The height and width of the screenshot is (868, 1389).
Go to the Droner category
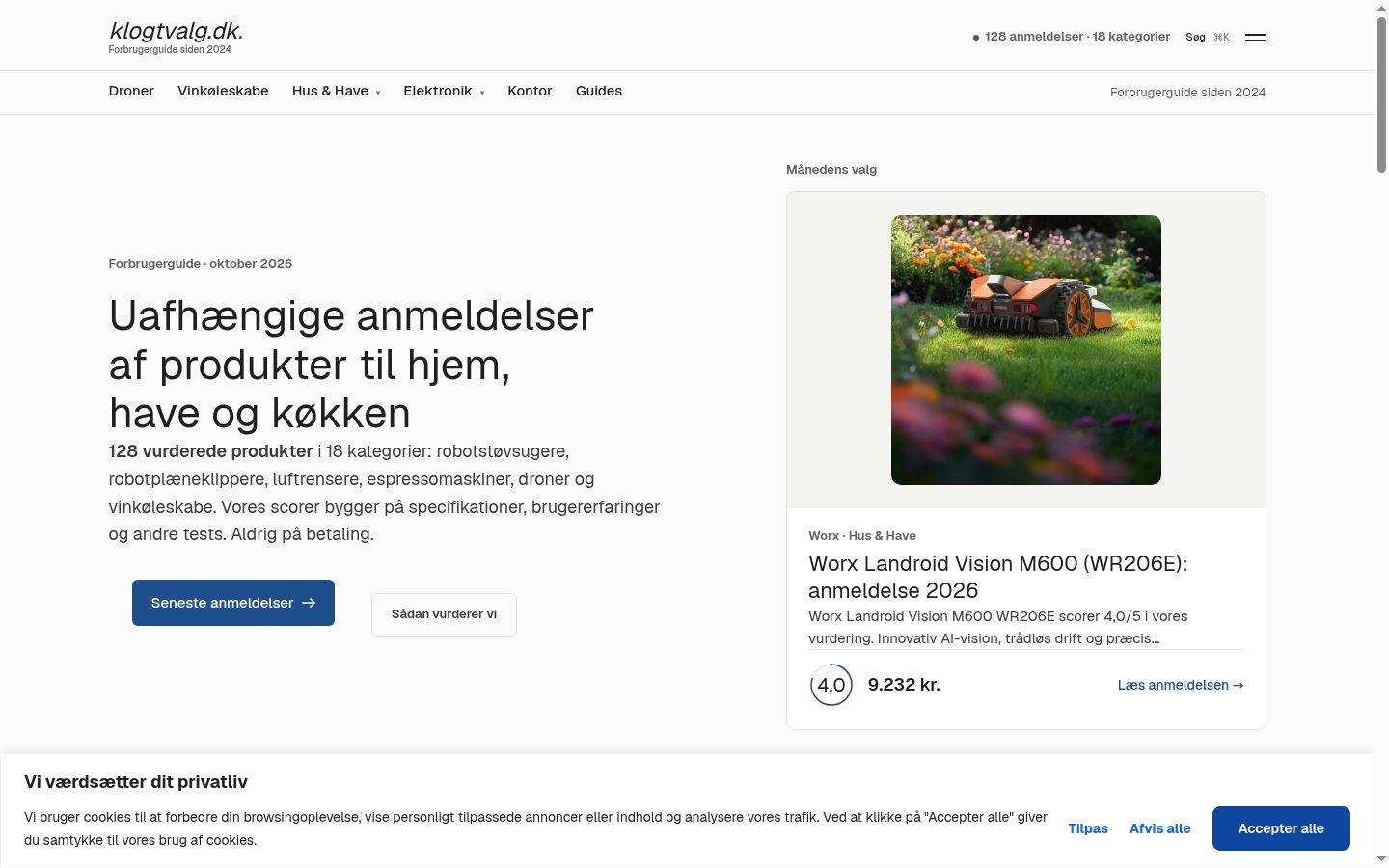(x=131, y=91)
